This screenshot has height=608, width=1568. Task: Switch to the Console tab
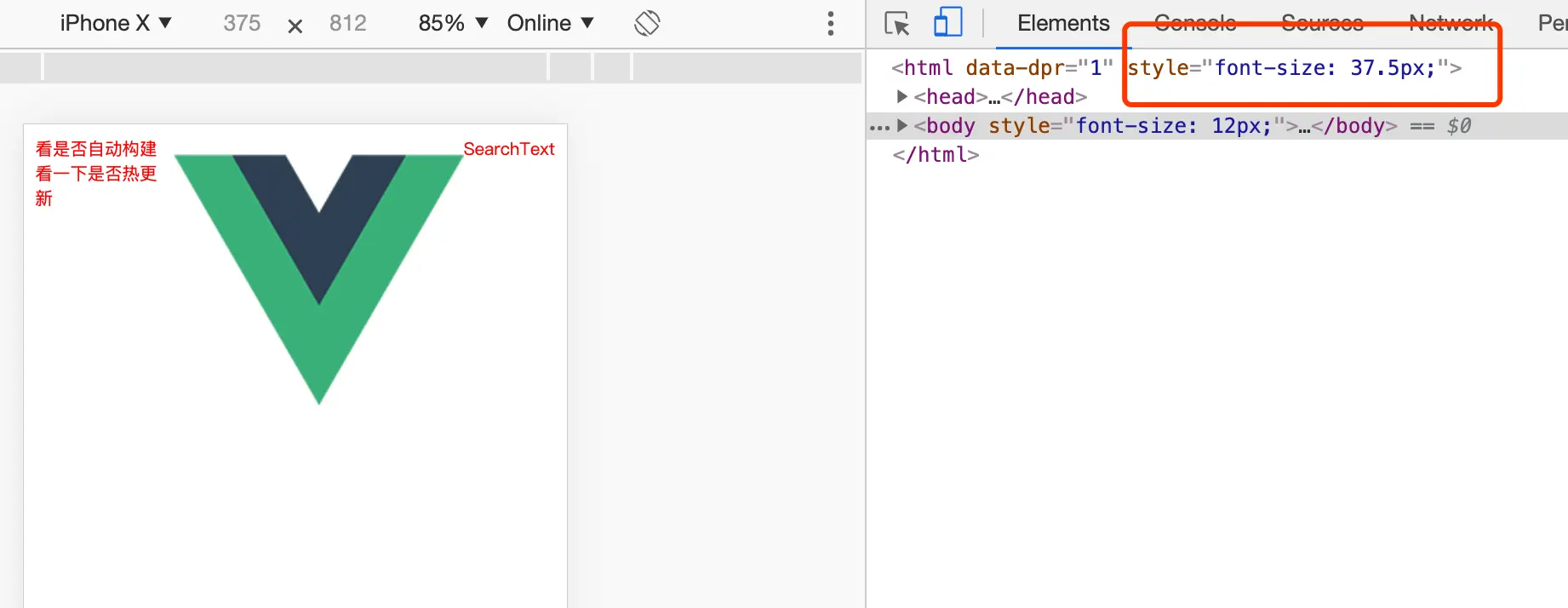coord(1195,23)
